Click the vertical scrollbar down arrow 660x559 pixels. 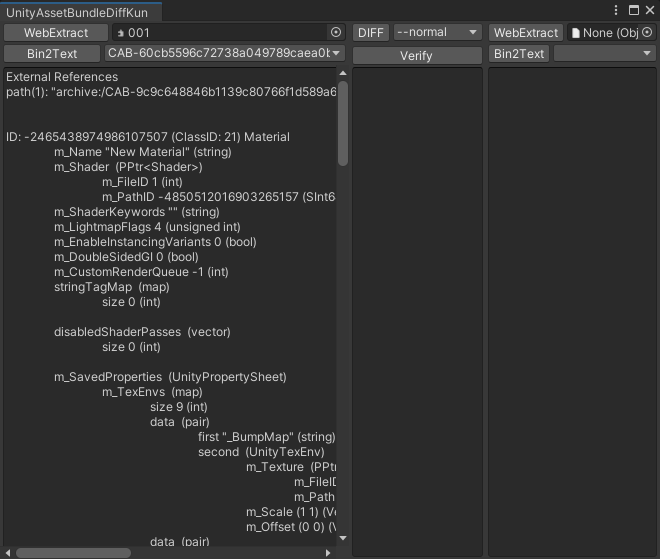pos(343,538)
